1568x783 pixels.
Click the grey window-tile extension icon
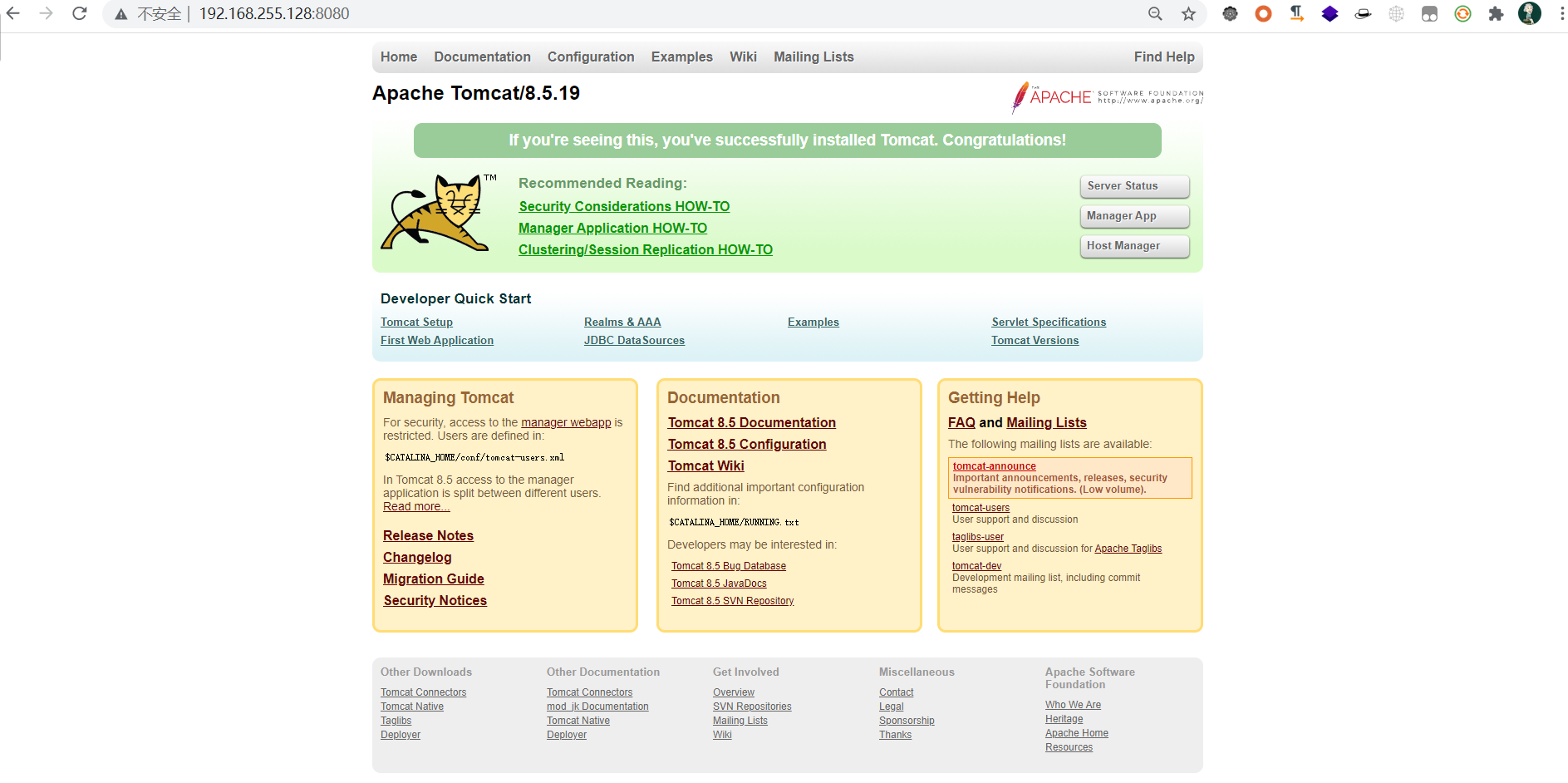[1429, 13]
